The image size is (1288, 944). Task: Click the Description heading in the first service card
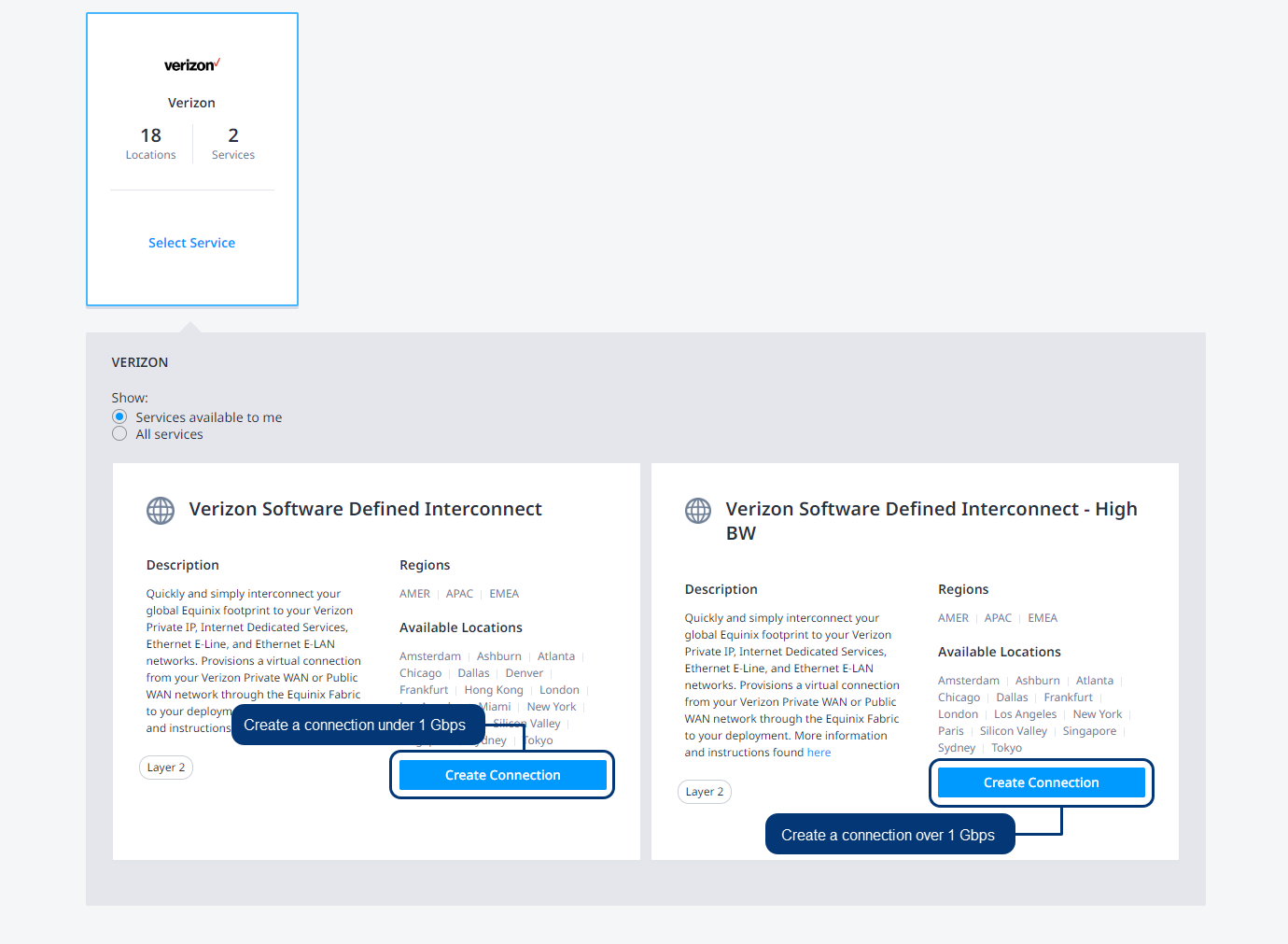pyautogui.click(x=183, y=565)
